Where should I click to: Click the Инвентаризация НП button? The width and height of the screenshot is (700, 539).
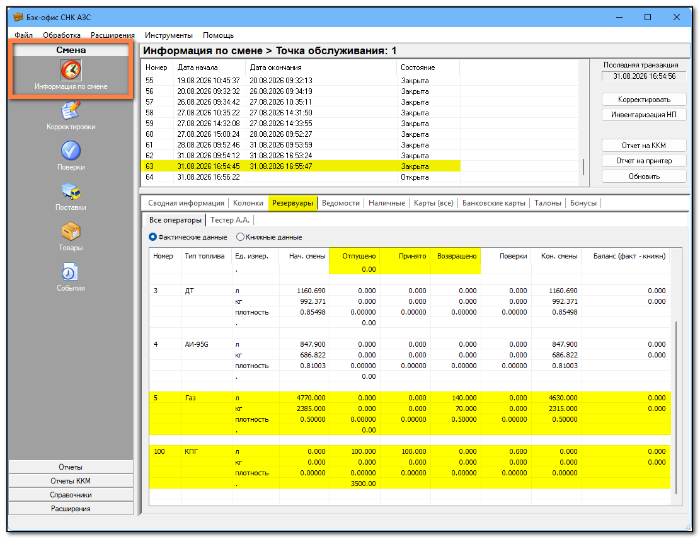click(644, 115)
